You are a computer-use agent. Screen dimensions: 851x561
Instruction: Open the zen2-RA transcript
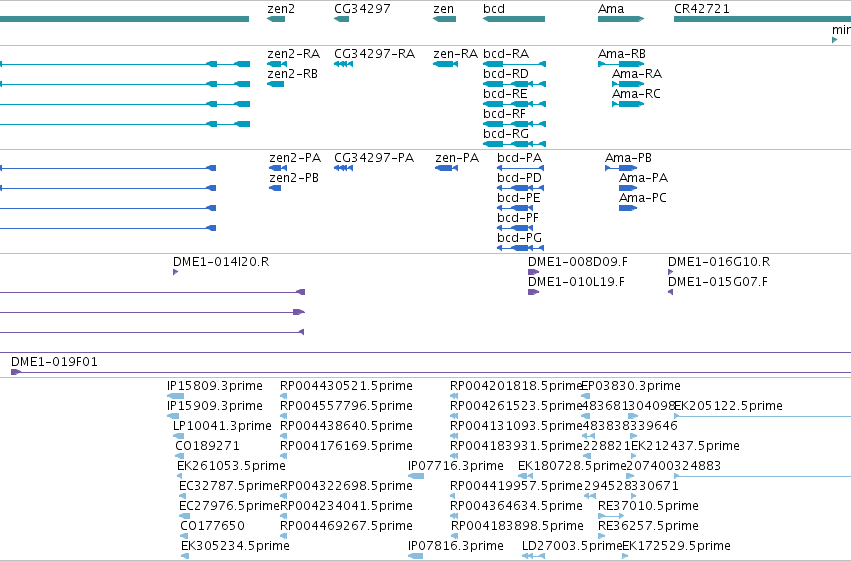coord(277,64)
